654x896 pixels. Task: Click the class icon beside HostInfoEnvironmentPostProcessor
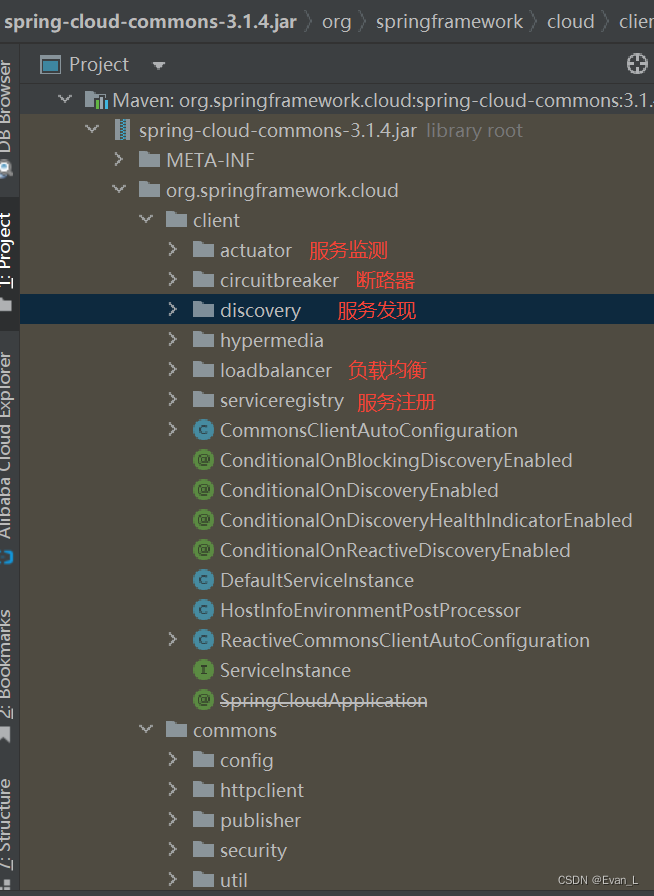203,610
